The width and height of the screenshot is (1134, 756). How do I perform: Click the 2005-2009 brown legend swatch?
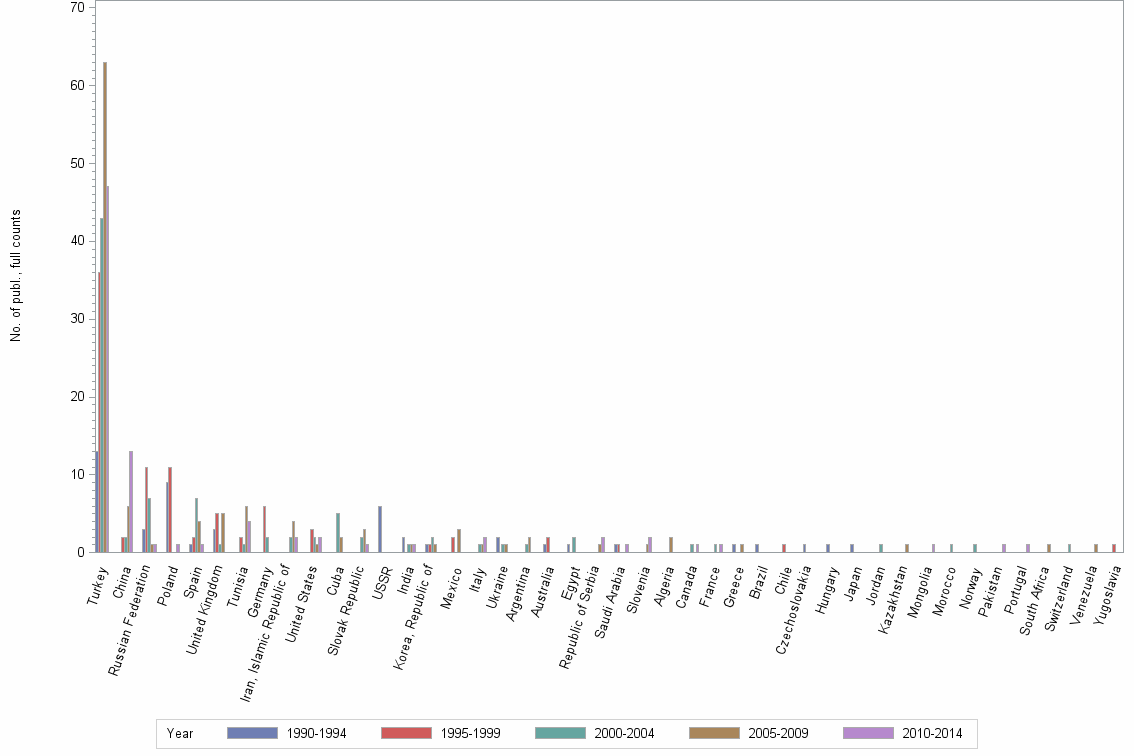(x=713, y=733)
